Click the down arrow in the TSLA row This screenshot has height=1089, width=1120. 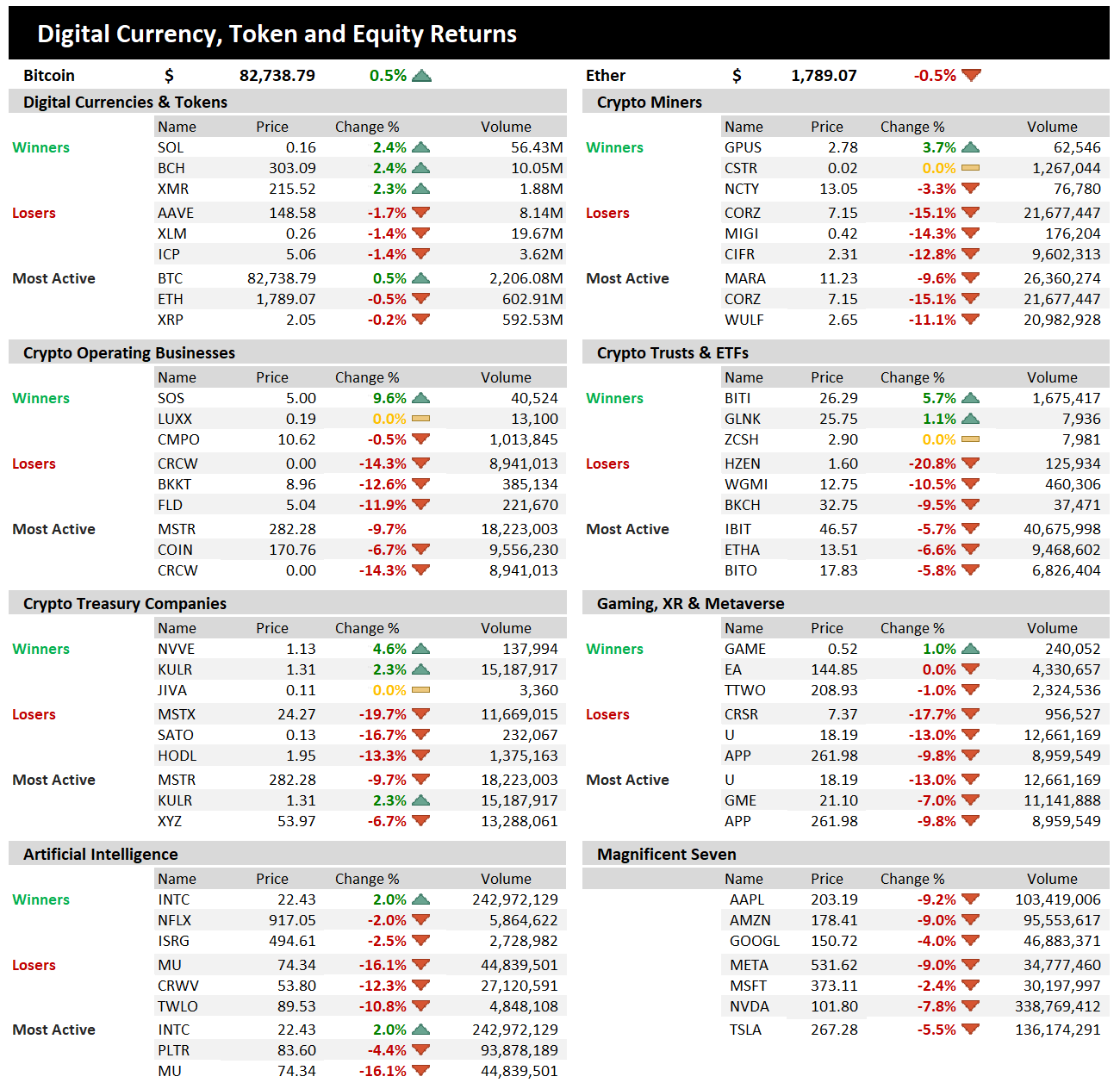pos(970,1029)
